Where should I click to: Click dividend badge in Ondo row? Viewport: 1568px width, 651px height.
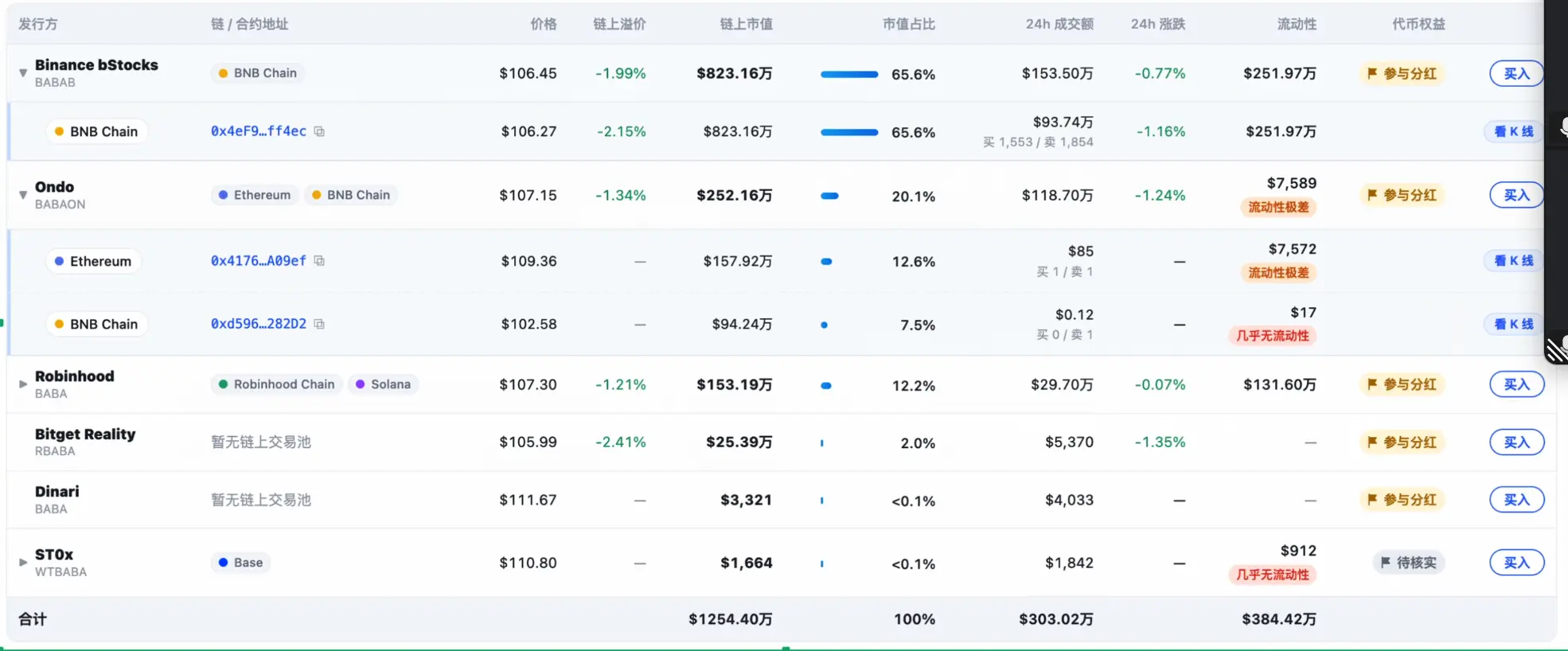tap(1402, 195)
